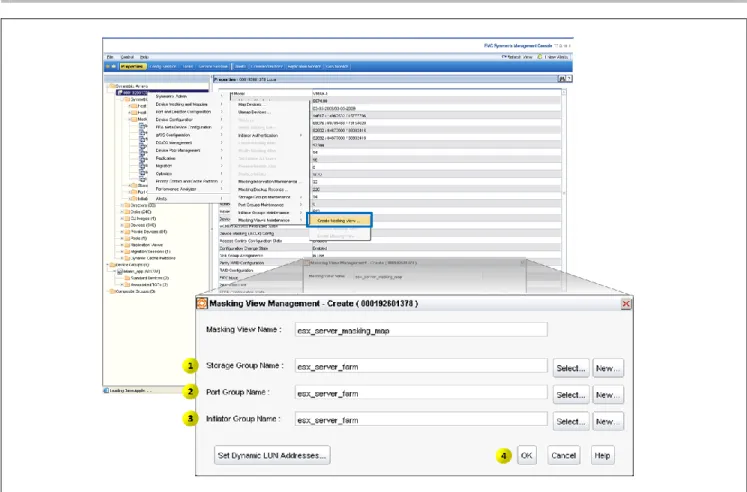
Task: Focus the Initiator Group Name field
Action: 421,419
